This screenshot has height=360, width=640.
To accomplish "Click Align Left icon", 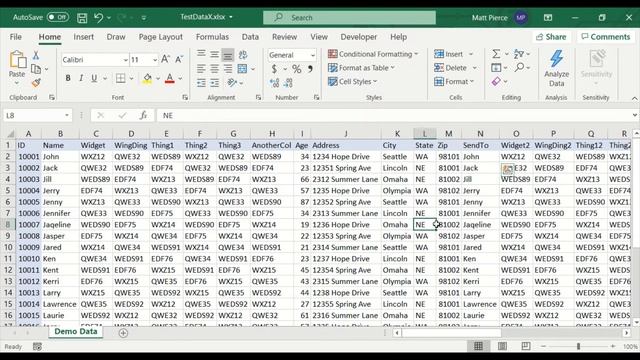I will pyautogui.click(x=201, y=69).
